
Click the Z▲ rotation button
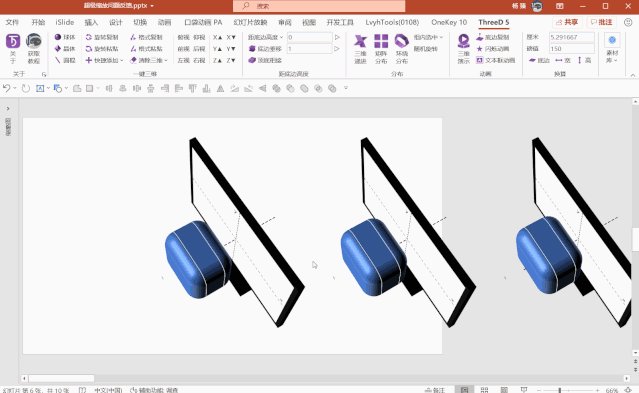218,60
